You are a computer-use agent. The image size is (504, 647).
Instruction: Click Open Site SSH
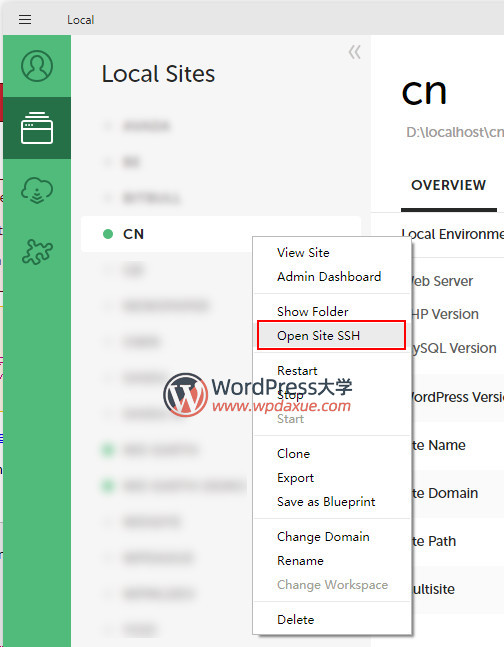tap(331, 335)
